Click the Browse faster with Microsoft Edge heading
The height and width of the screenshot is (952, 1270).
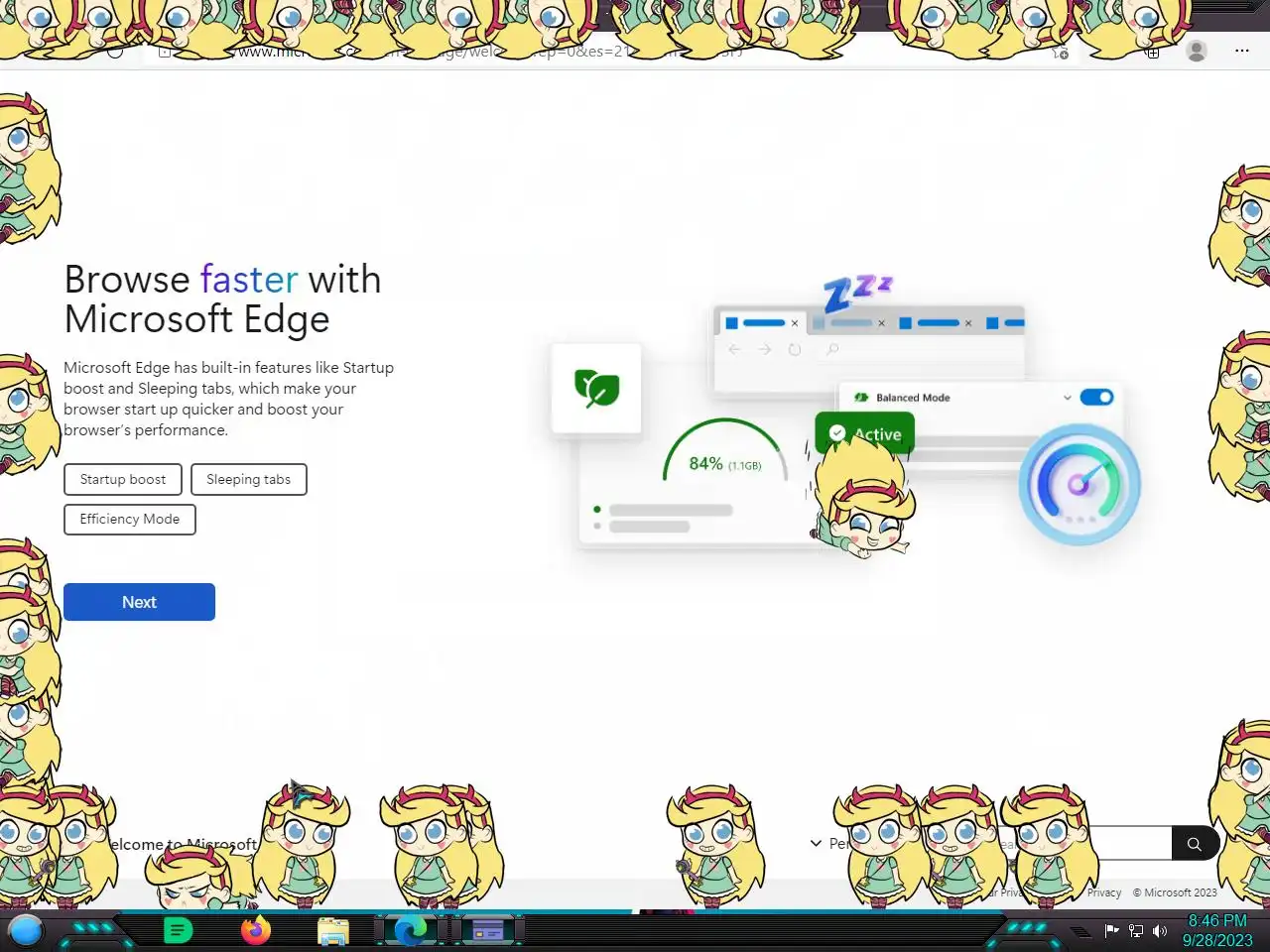tap(222, 299)
